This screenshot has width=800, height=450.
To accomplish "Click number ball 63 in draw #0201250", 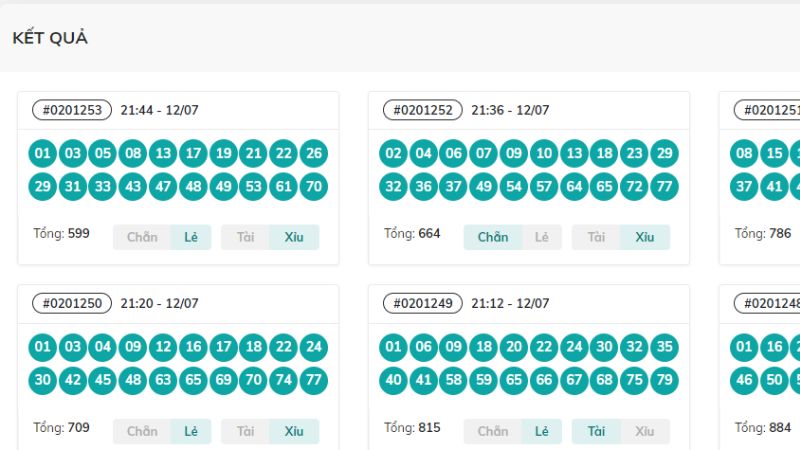I will 163,380.
